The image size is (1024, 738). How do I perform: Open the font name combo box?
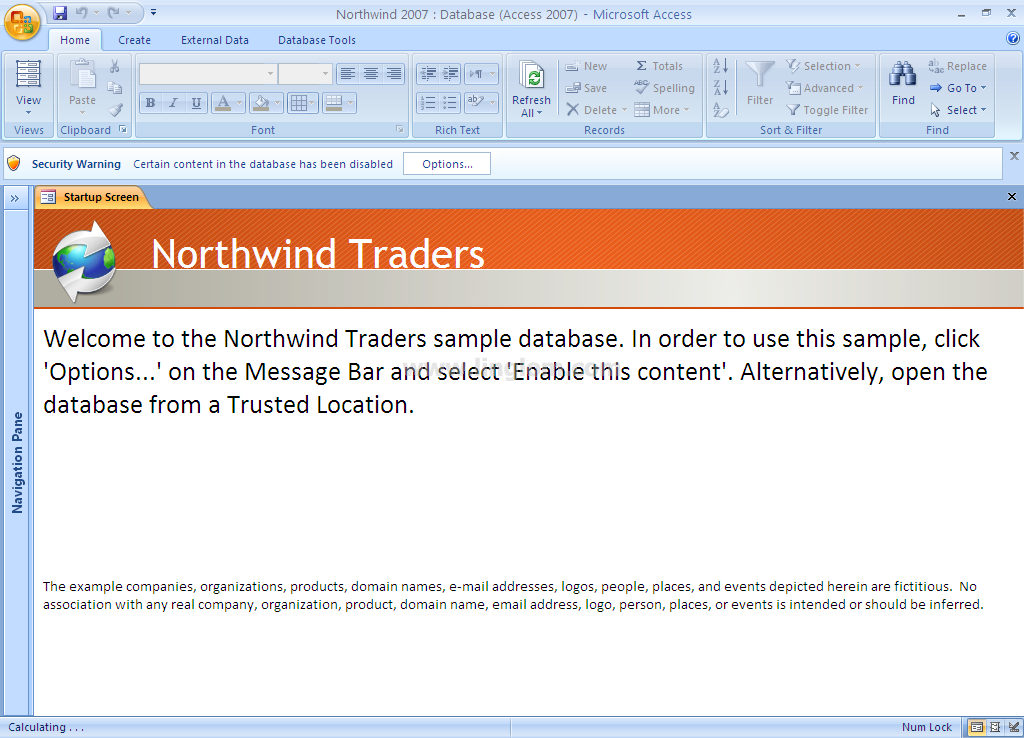pos(208,74)
